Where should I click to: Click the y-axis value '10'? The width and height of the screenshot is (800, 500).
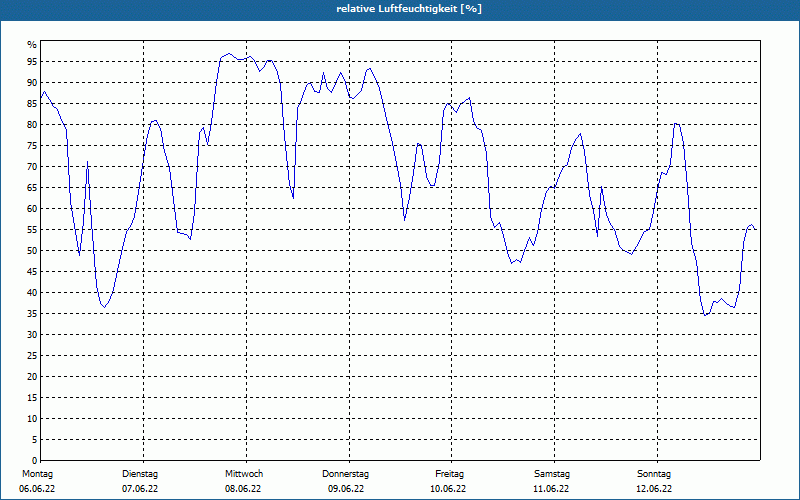tap(32, 418)
